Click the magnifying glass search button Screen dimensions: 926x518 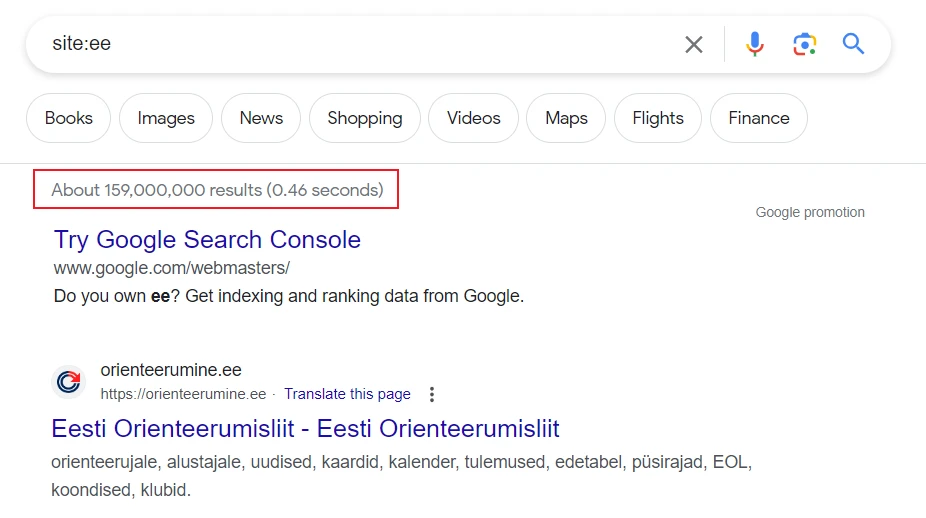[853, 44]
